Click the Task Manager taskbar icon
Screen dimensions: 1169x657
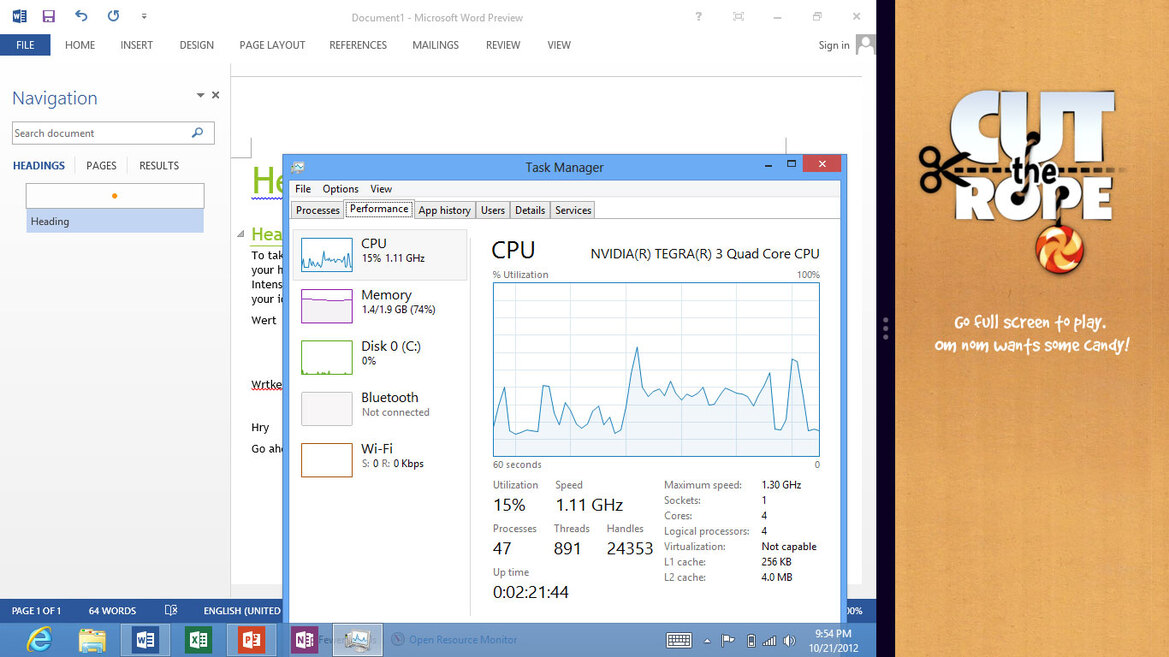(357, 640)
